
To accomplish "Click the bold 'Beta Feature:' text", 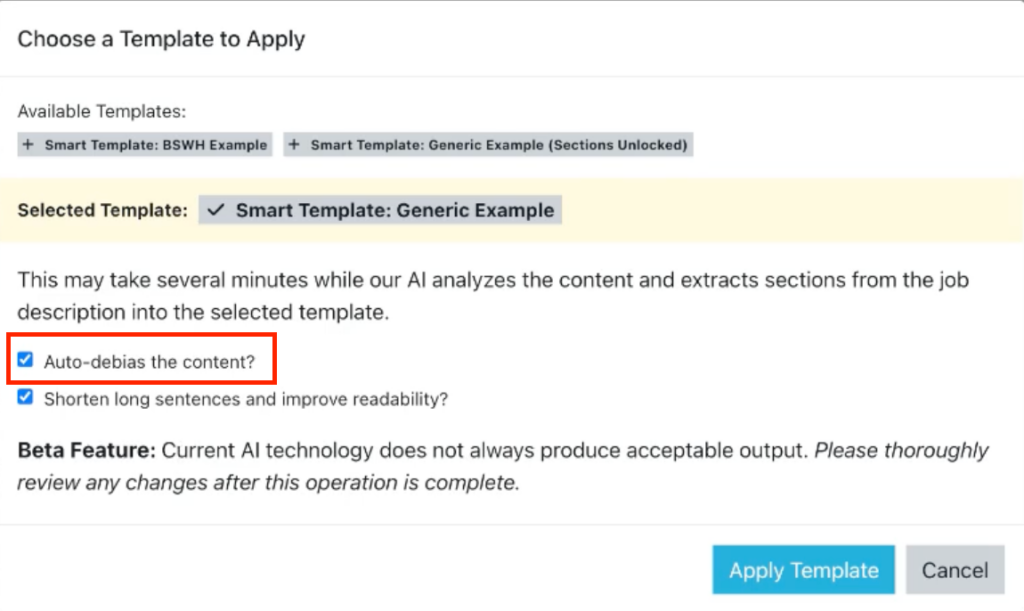I will 86,451.
